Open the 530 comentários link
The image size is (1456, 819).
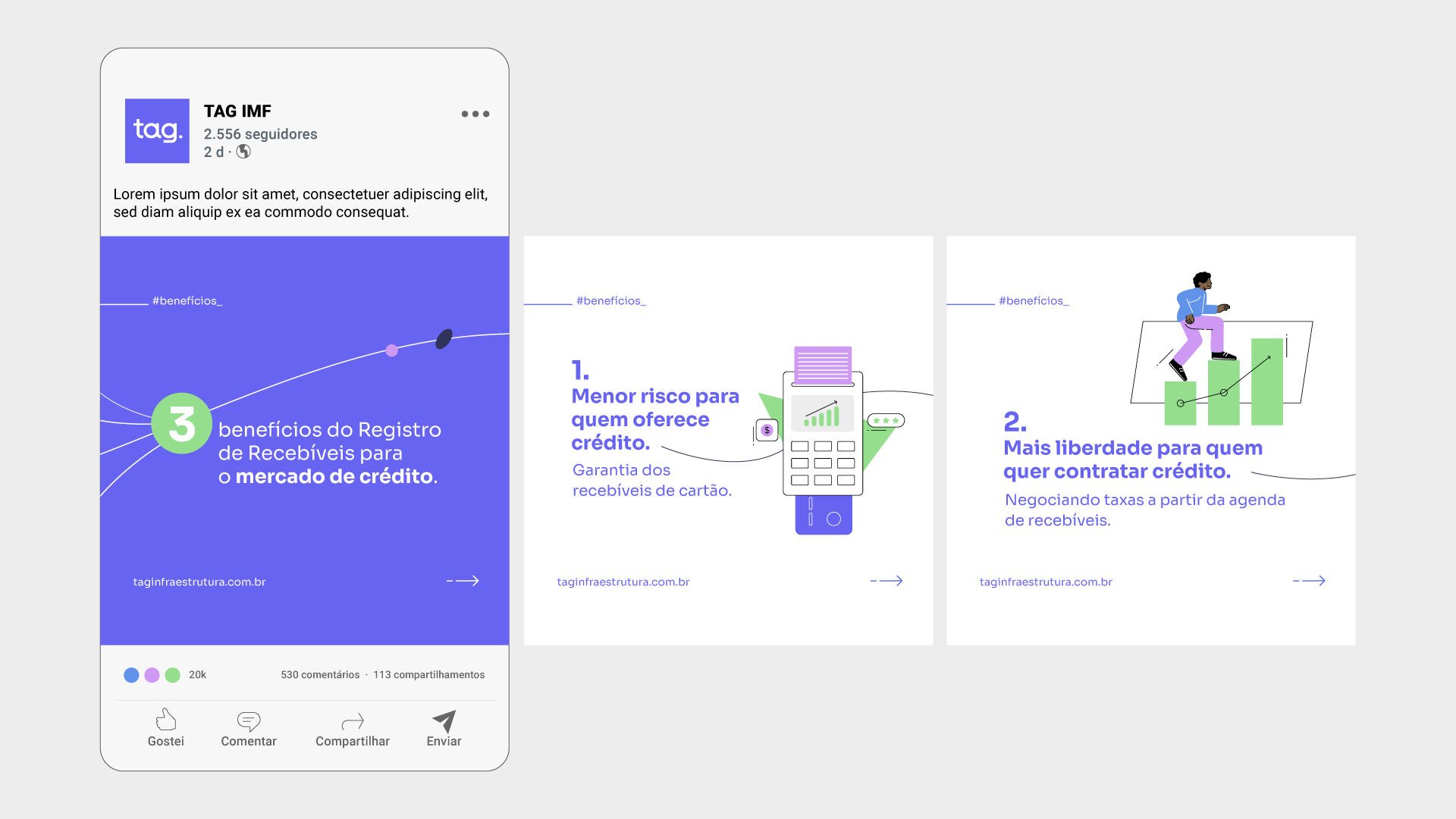[x=320, y=675]
